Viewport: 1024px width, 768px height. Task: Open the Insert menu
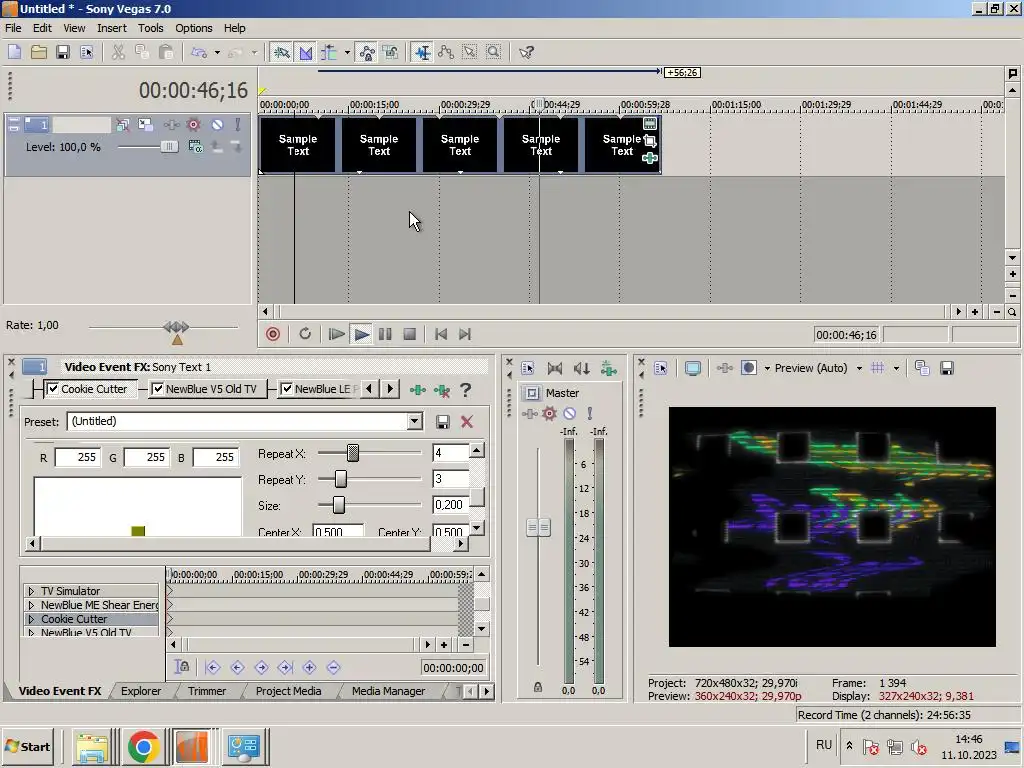(x=112, y=28)
